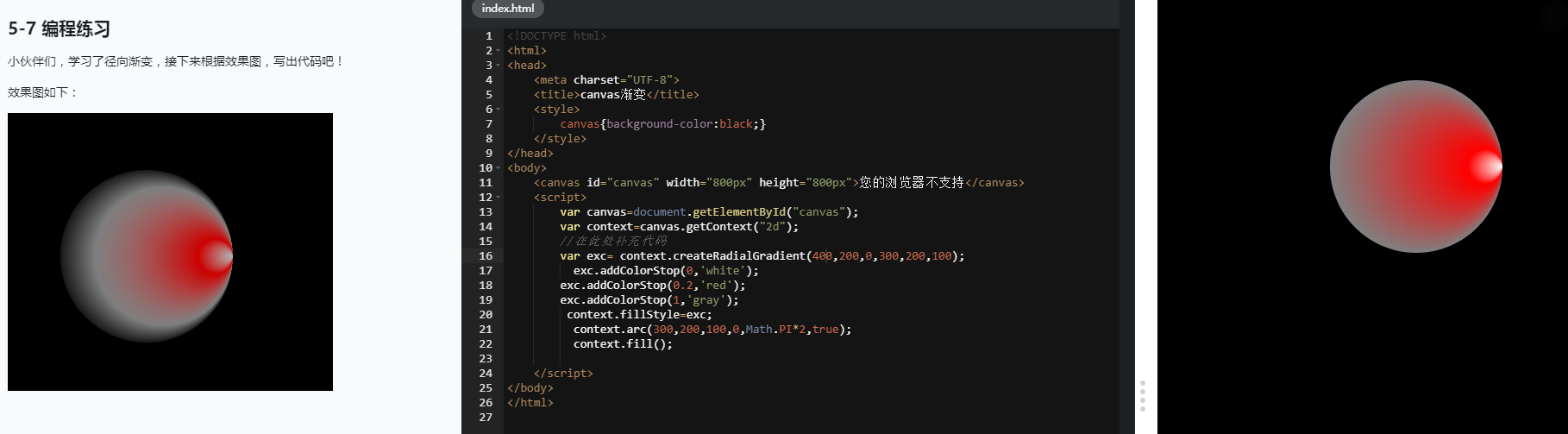This screenshot has height=434, width=1568.
Task: Click the canvas{background-color:black;} rule
Action: 663,124
